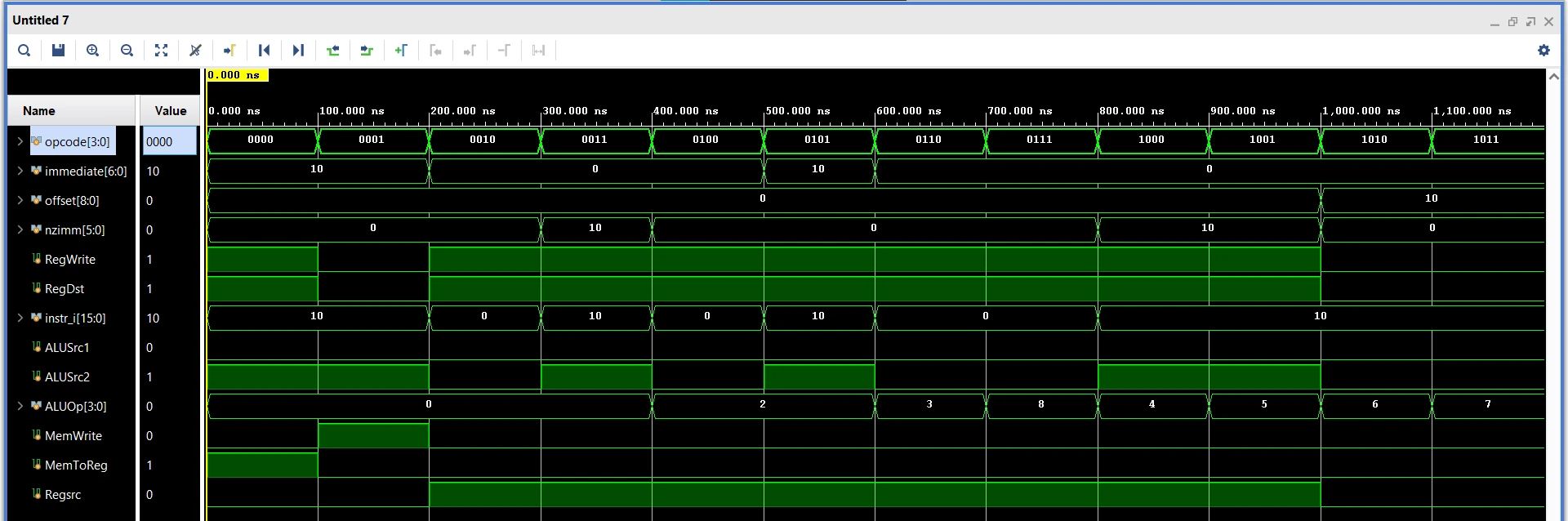Select the Regsrc signal
Screen dimensions: 1568x521
click(x=63, y=495)
